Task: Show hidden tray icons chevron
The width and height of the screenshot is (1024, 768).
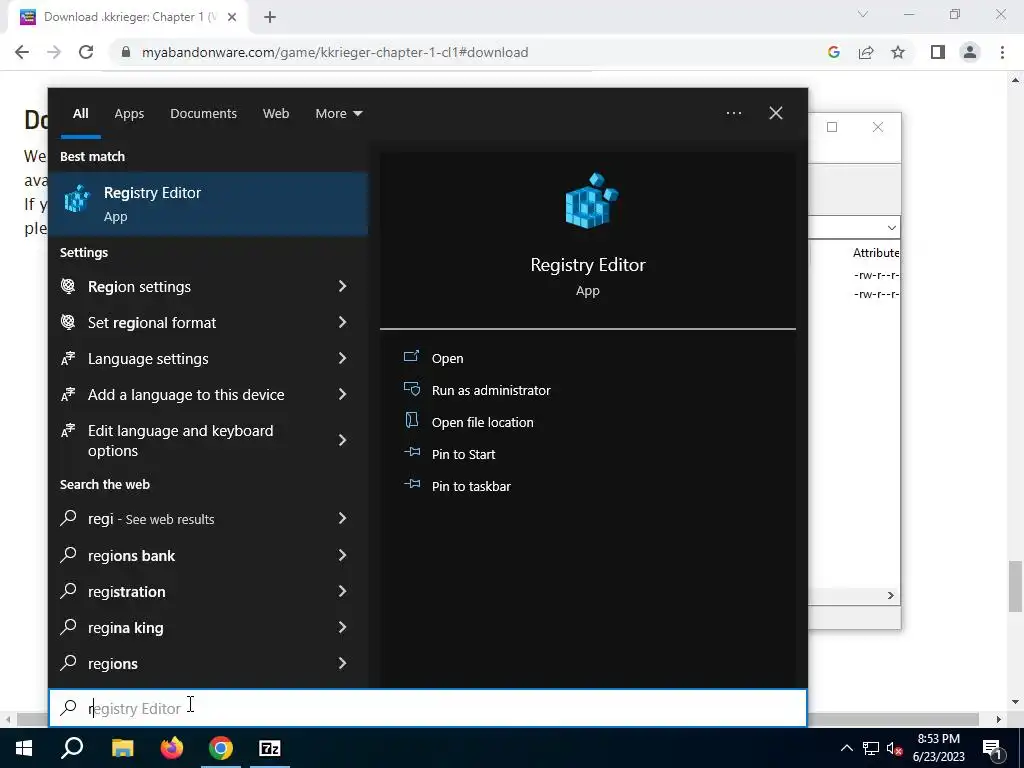Action: click(x=846, y=748)
